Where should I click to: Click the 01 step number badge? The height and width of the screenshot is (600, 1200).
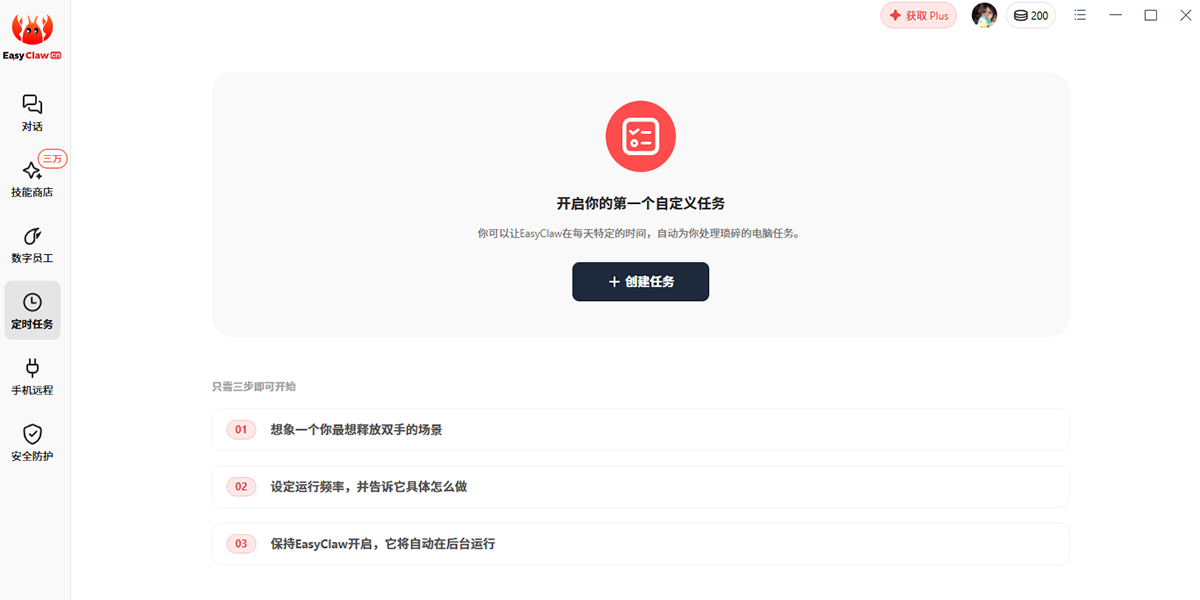(241, 430)
